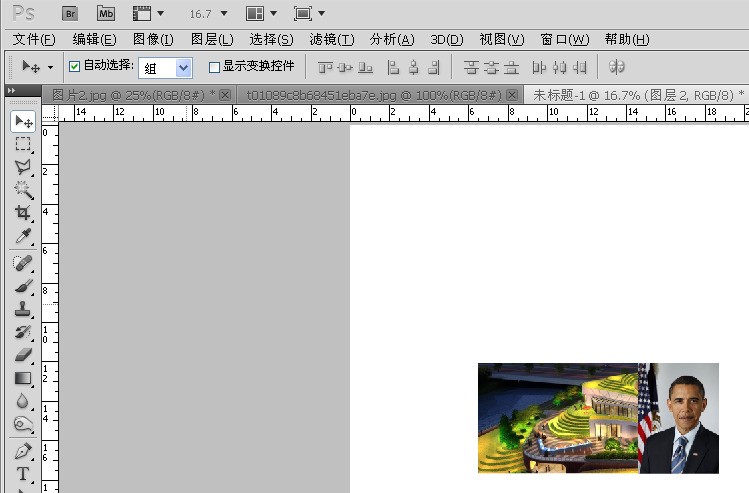The width and height of the screenshot is (749, 493).
Task: Select the Sponge tool icon
Action: pos(23,424)
